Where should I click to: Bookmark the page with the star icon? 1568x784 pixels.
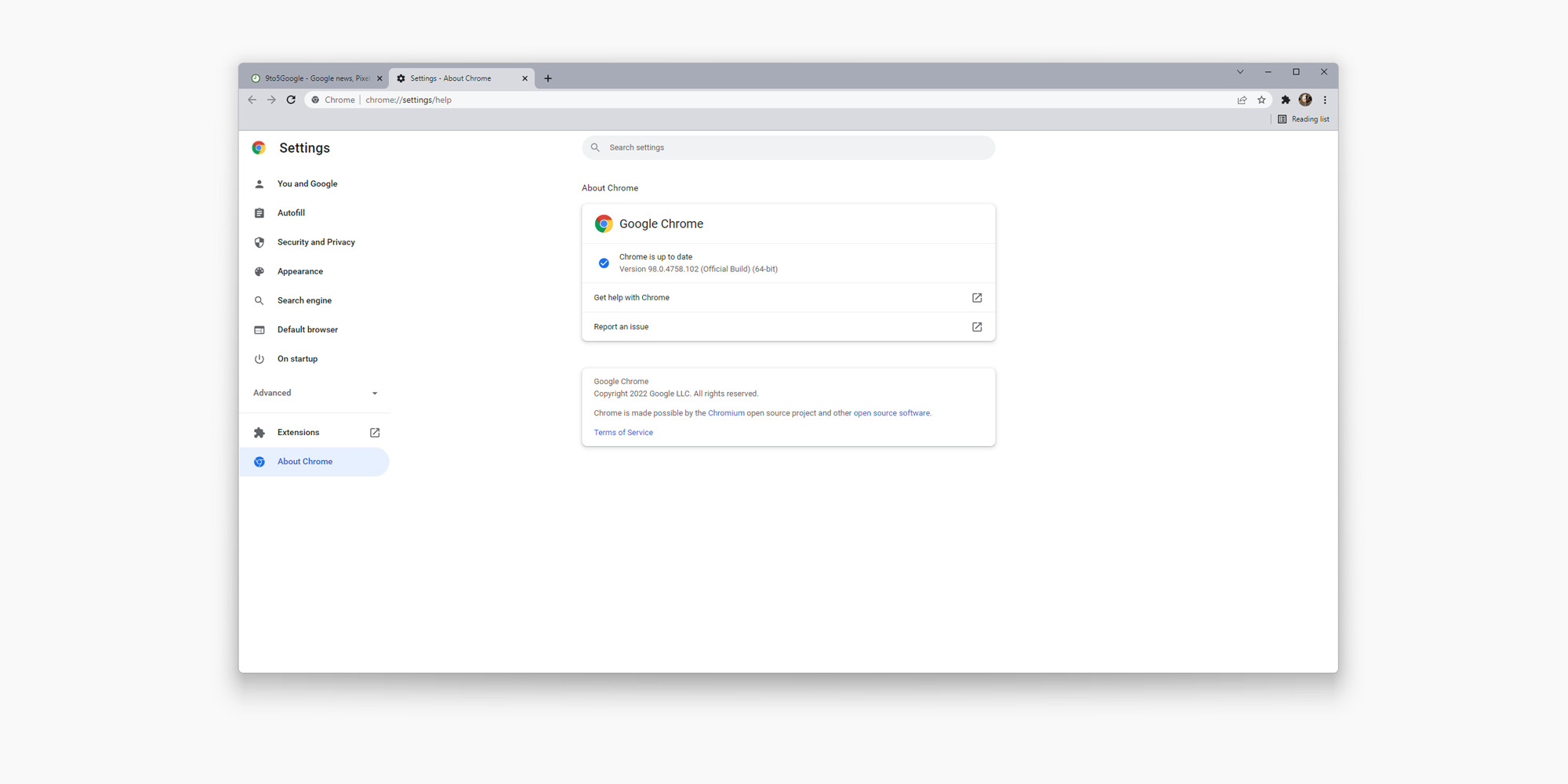[x=1261, y=100]
